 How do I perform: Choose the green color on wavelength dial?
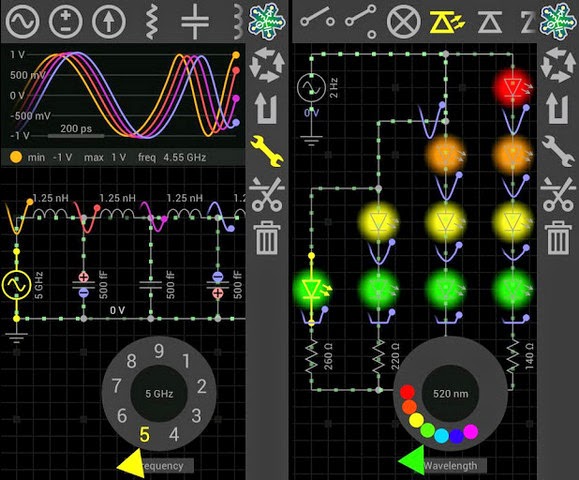428,430
